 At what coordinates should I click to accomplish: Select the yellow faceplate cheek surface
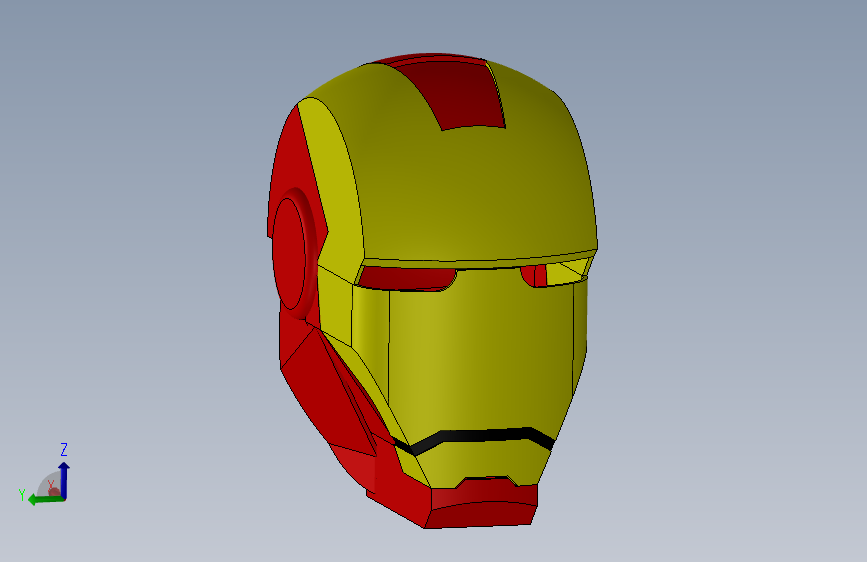click(x=481, y=354)
